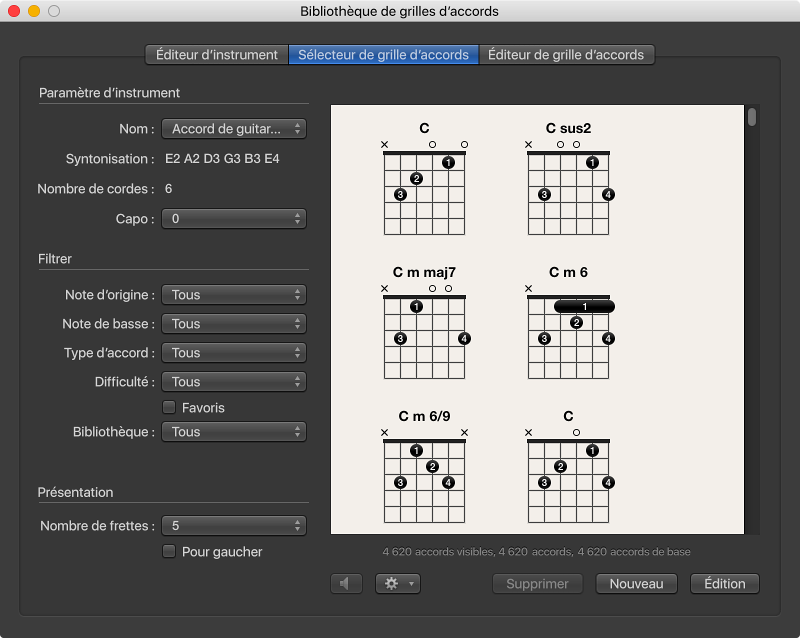Screen dimensions: 802x640
Task: Open the gear action menu
Action: tap(398, 583)
